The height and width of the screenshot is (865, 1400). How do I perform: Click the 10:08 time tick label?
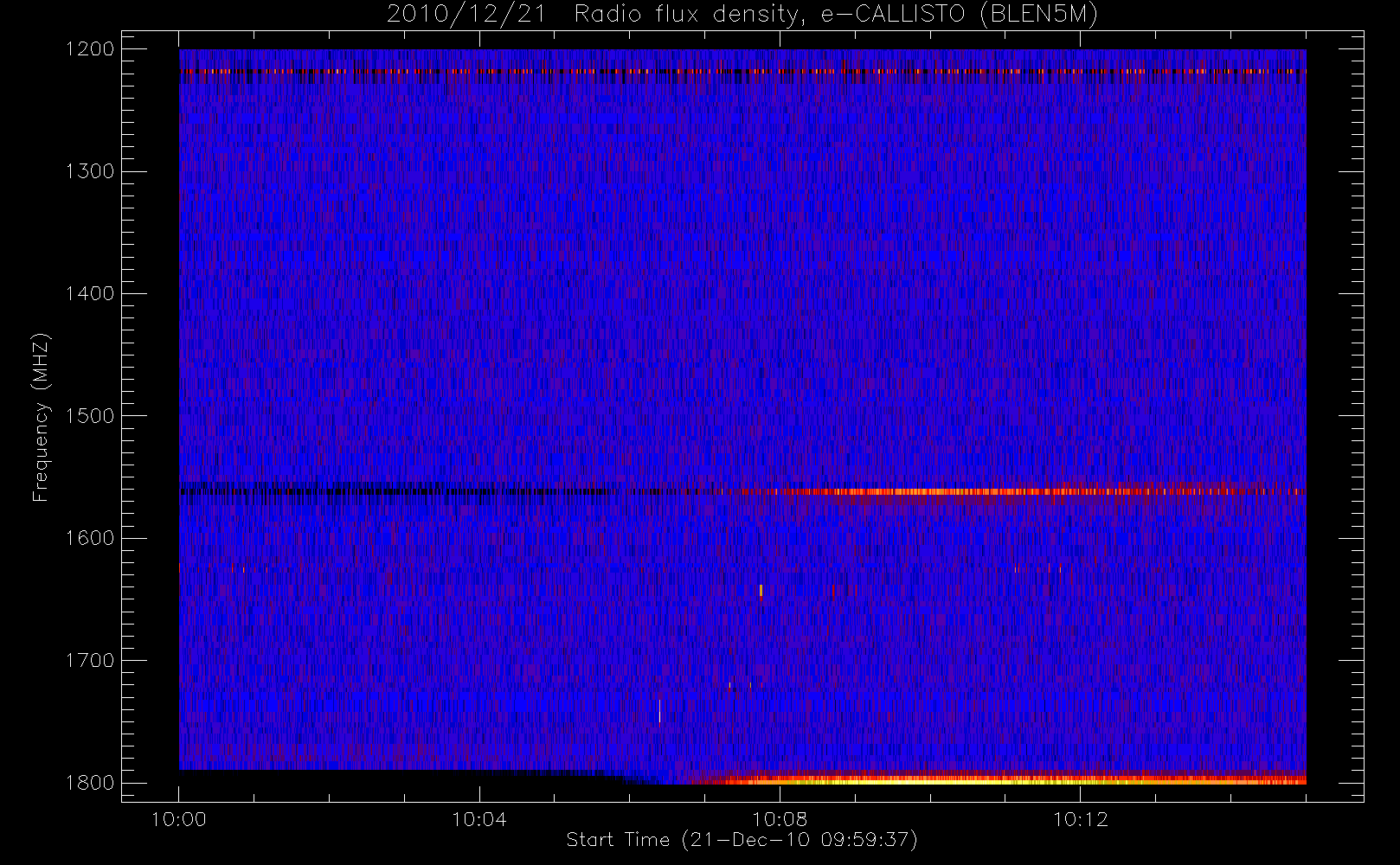(x=780, y=819)
